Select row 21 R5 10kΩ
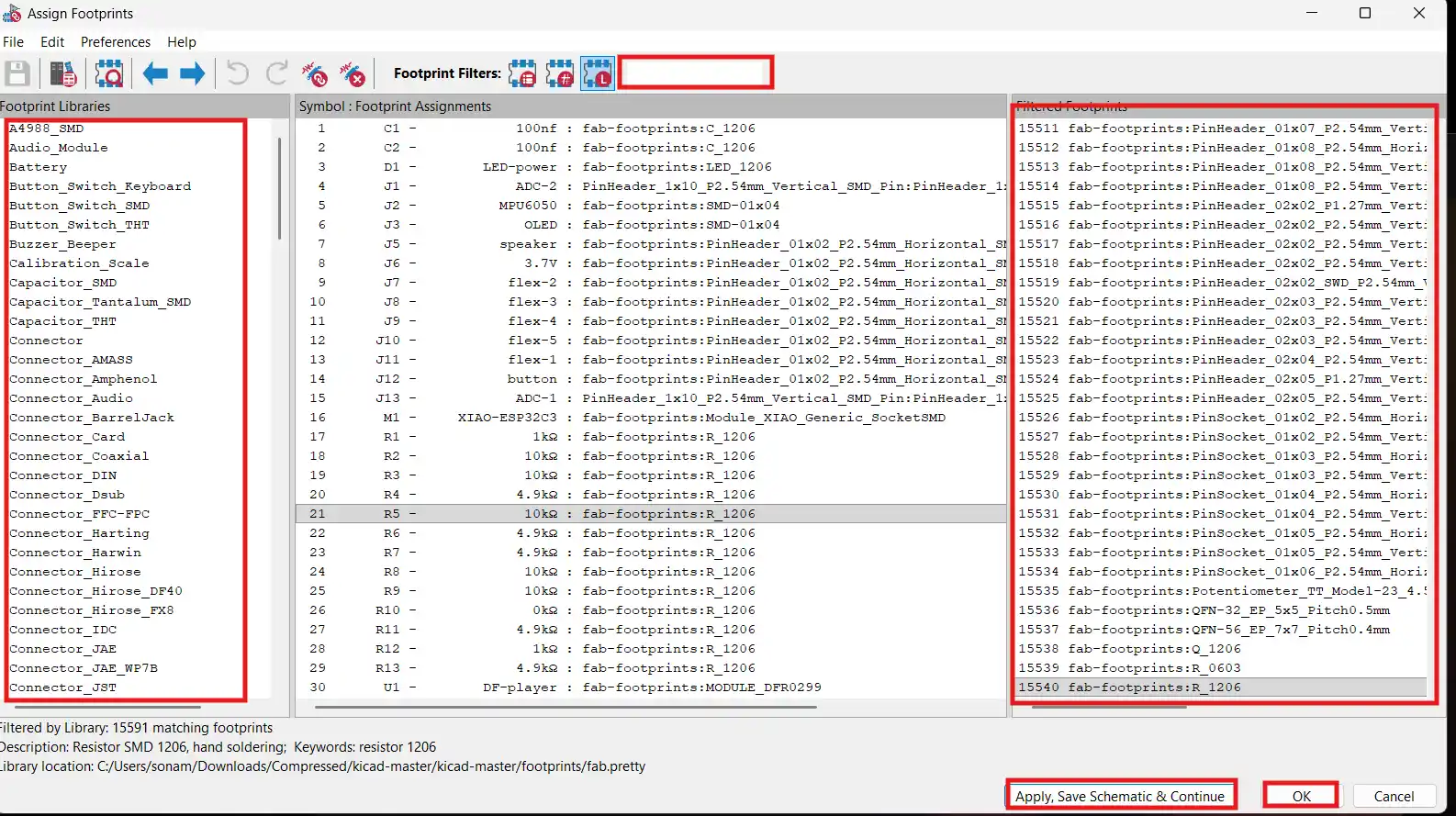This screenshot has width=1456, height=816. pos(651,514)
